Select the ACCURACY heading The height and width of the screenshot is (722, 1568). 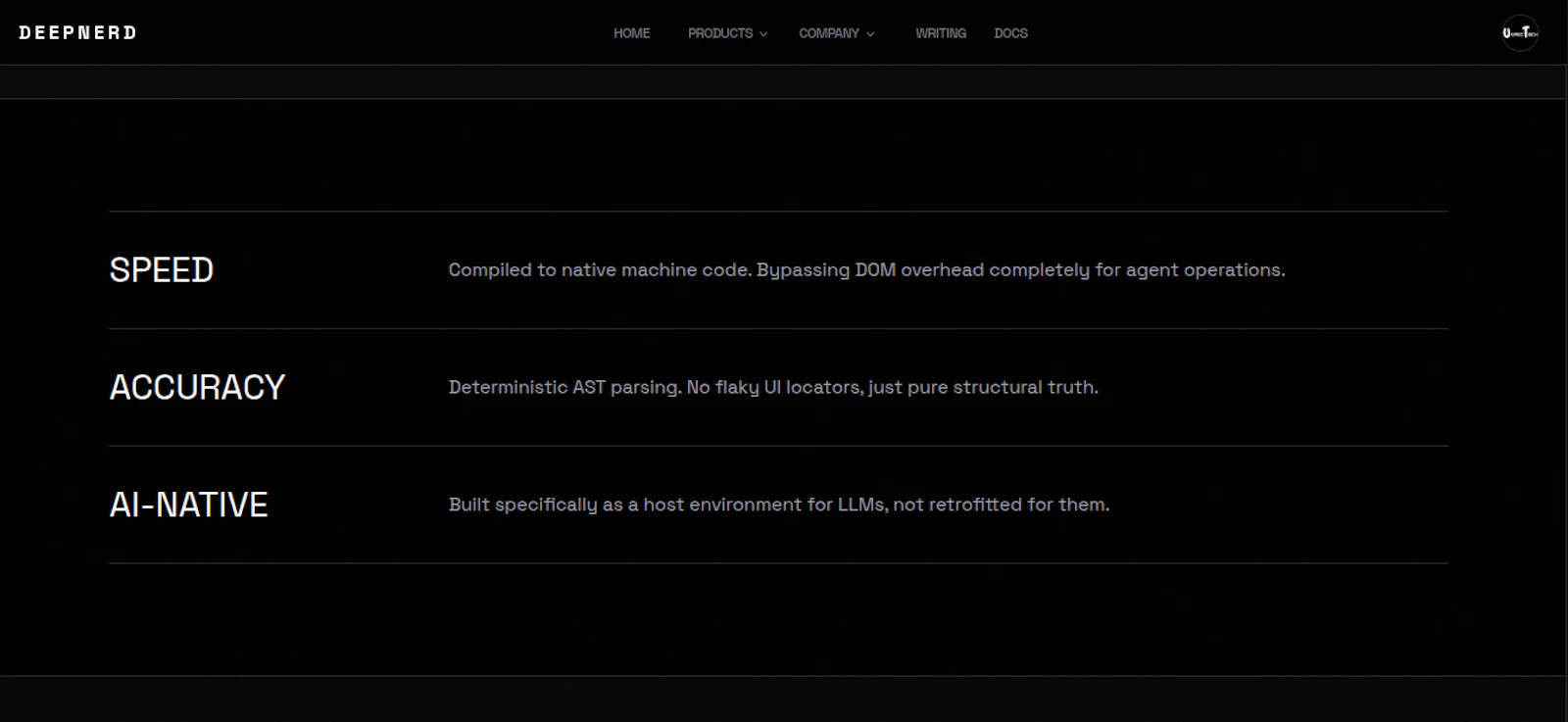pyautogui.click(x=197, y=388)
